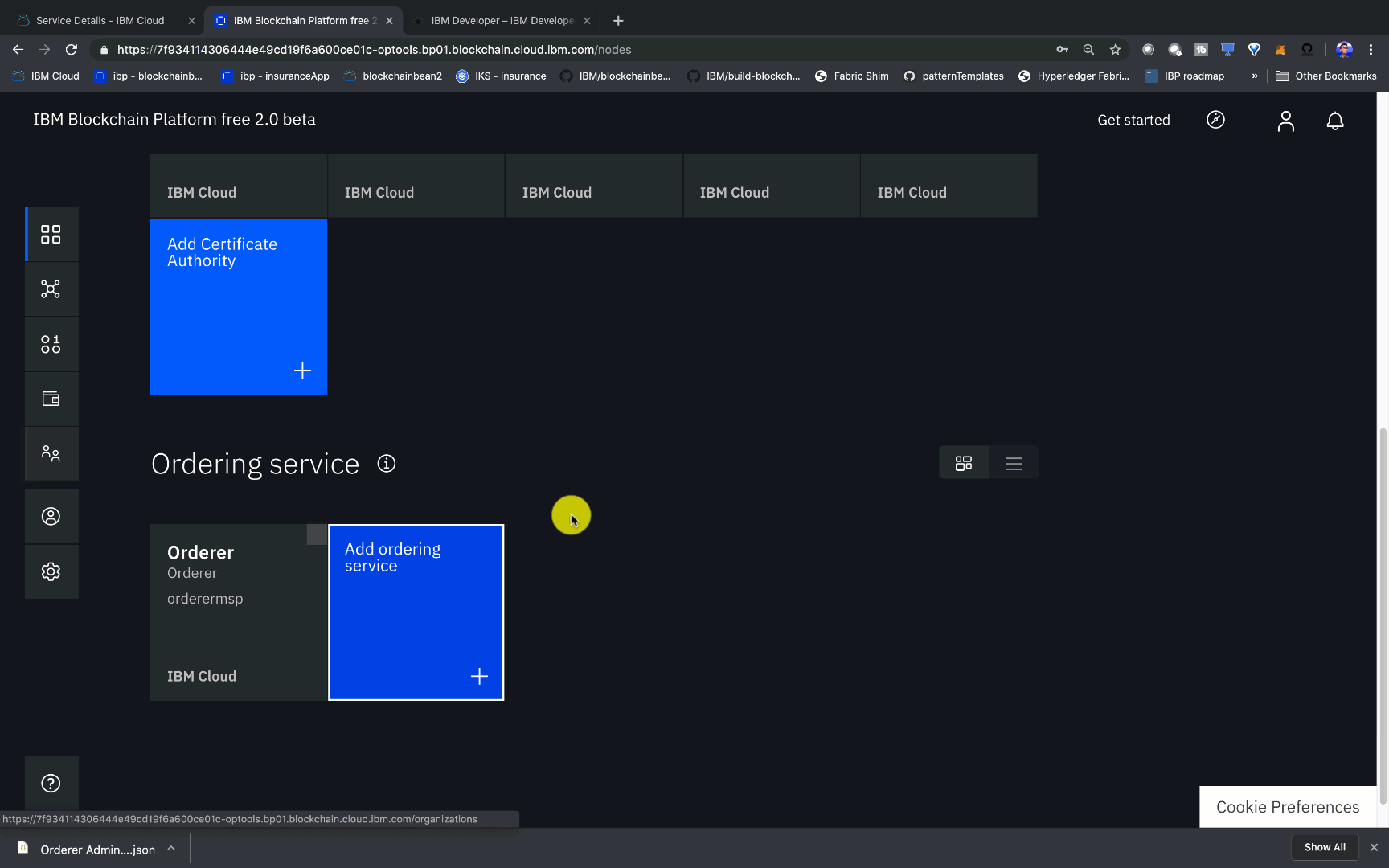The width and height of the screenshot is (1389, 868).
Task: Click the Add Certificate Authority tile title
Action: (222, 252)
